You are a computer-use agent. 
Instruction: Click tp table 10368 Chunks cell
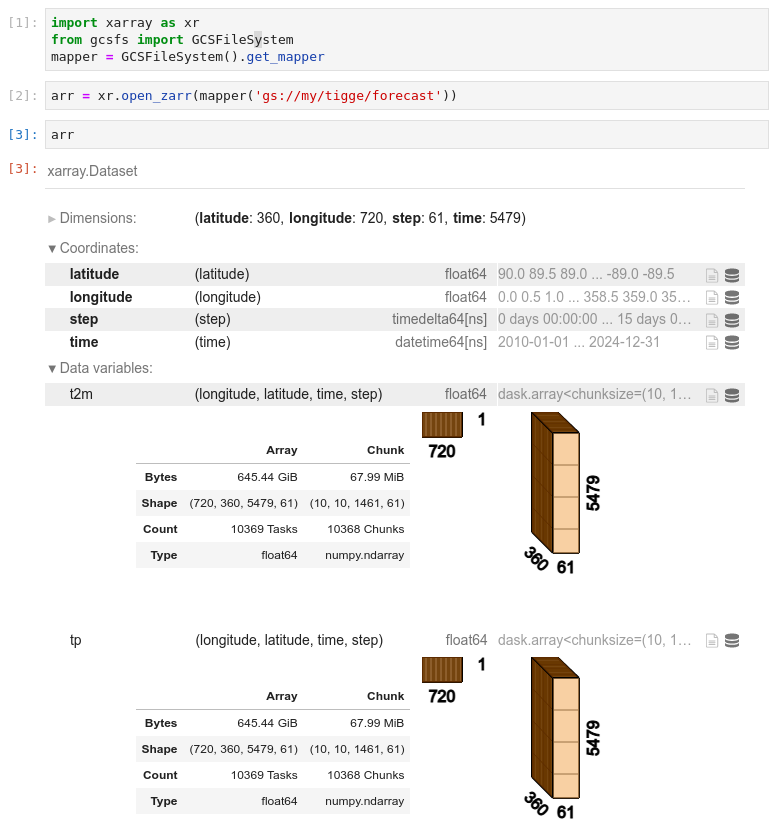pos(365,775)
